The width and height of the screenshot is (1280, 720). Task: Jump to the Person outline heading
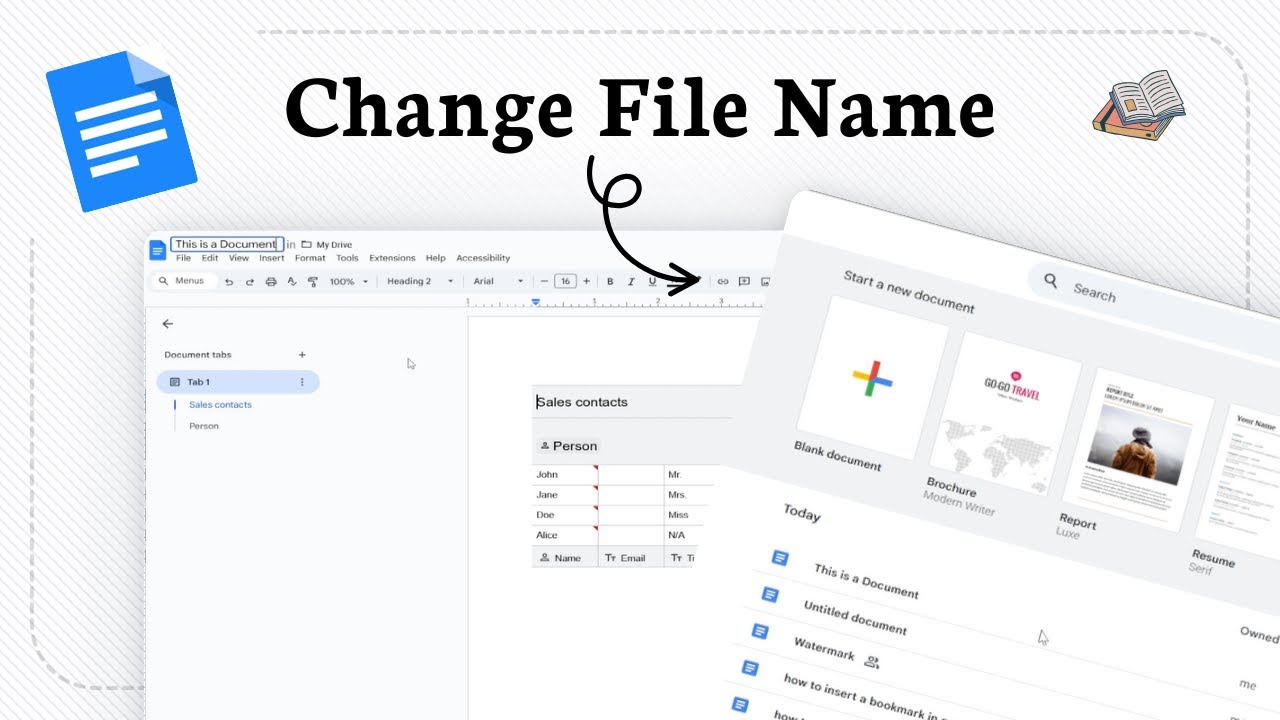tap(204, 426)
